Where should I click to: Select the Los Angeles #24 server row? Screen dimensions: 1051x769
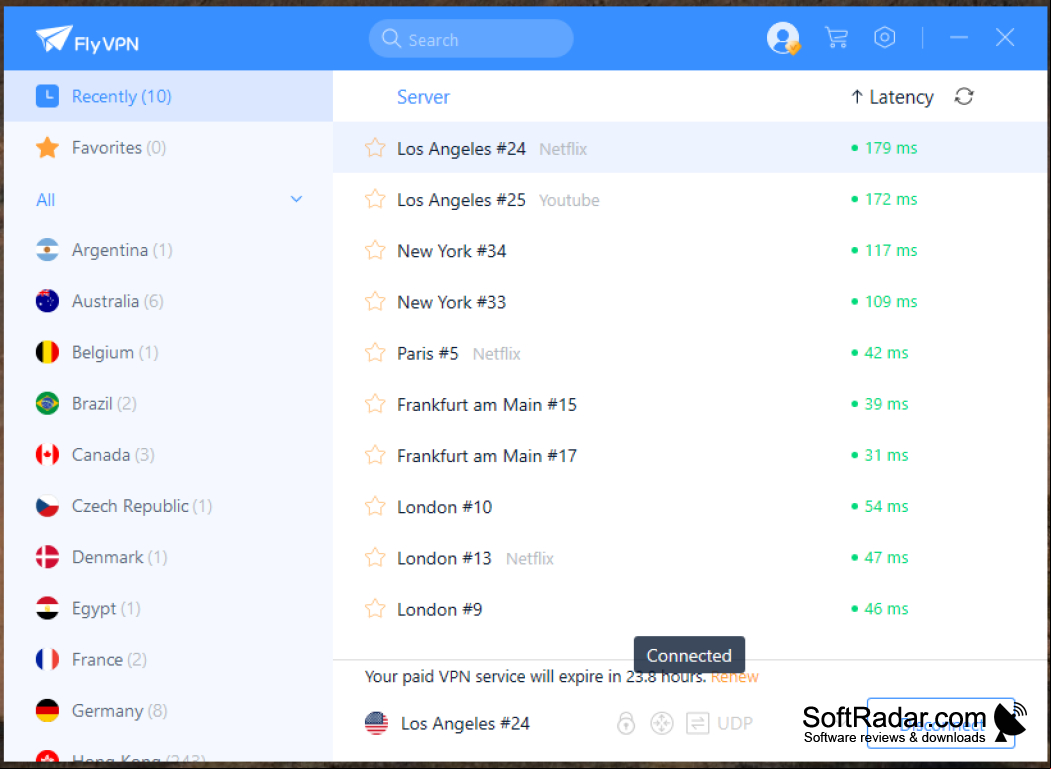690,147
